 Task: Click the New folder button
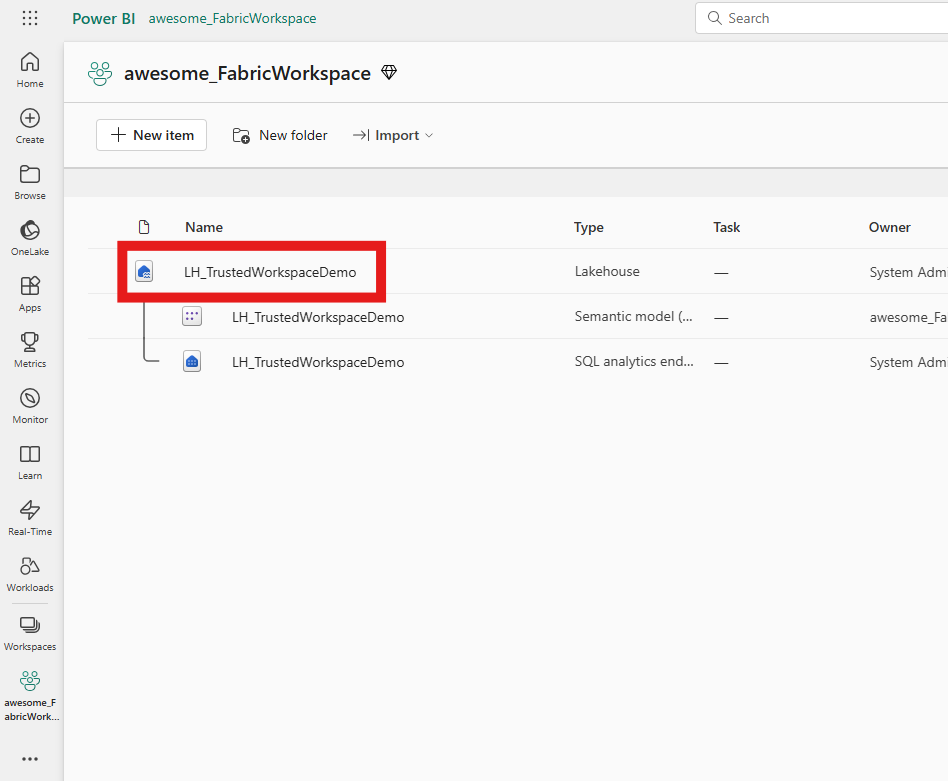[280, 135]
